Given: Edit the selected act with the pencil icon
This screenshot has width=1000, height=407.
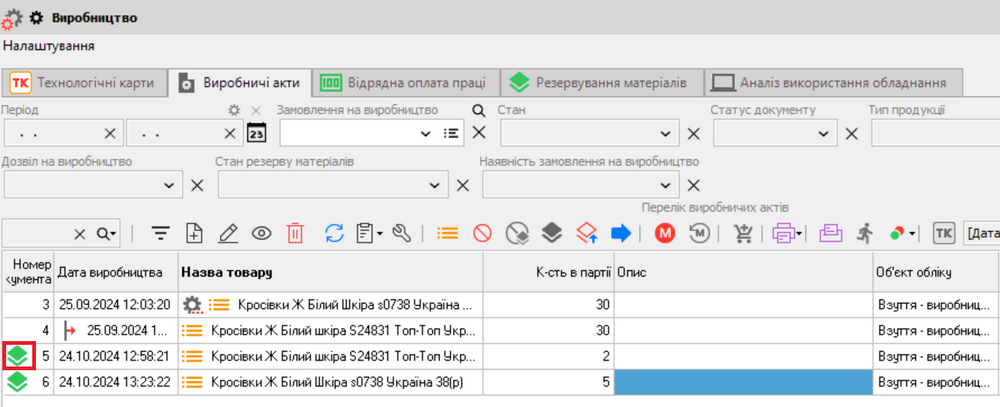Looking at the screenshot, I should coord(228,233).
